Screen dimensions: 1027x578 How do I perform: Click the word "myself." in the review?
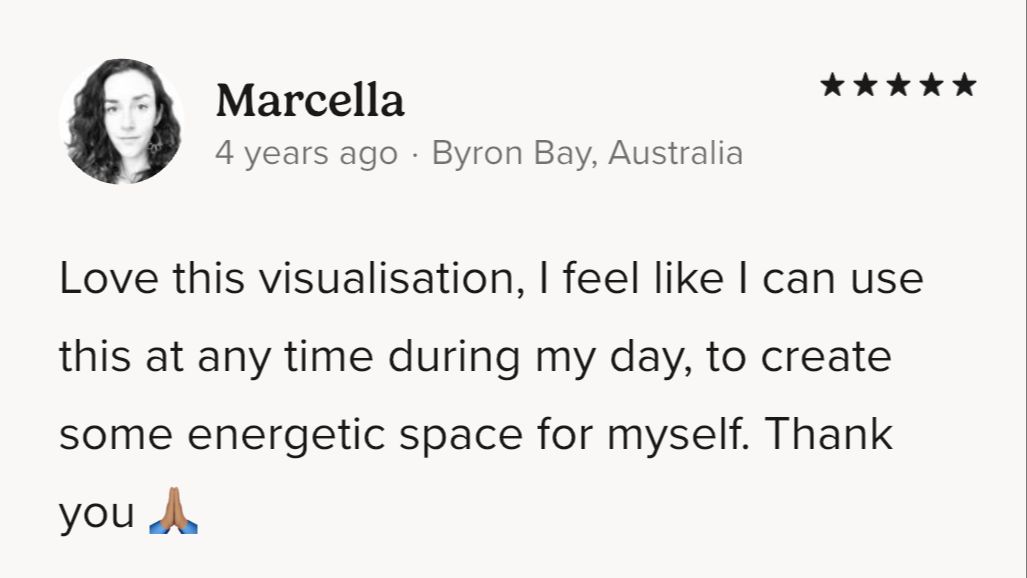pos(683,436)
